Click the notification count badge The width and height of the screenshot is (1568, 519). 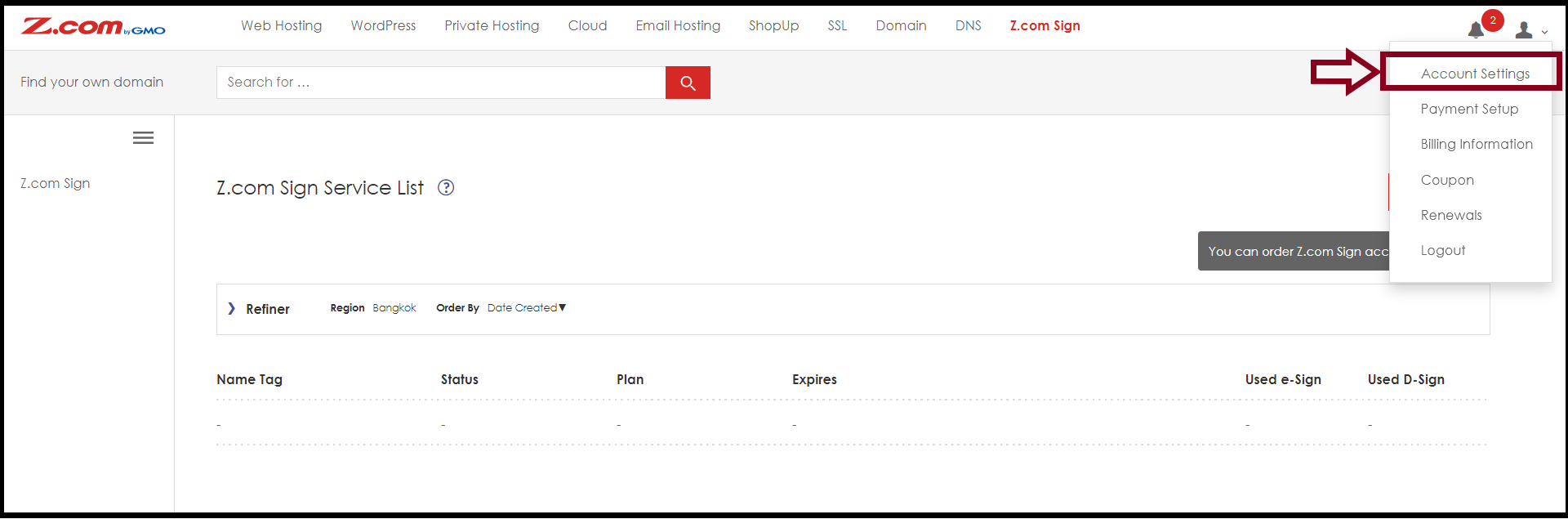[1493, 20]
